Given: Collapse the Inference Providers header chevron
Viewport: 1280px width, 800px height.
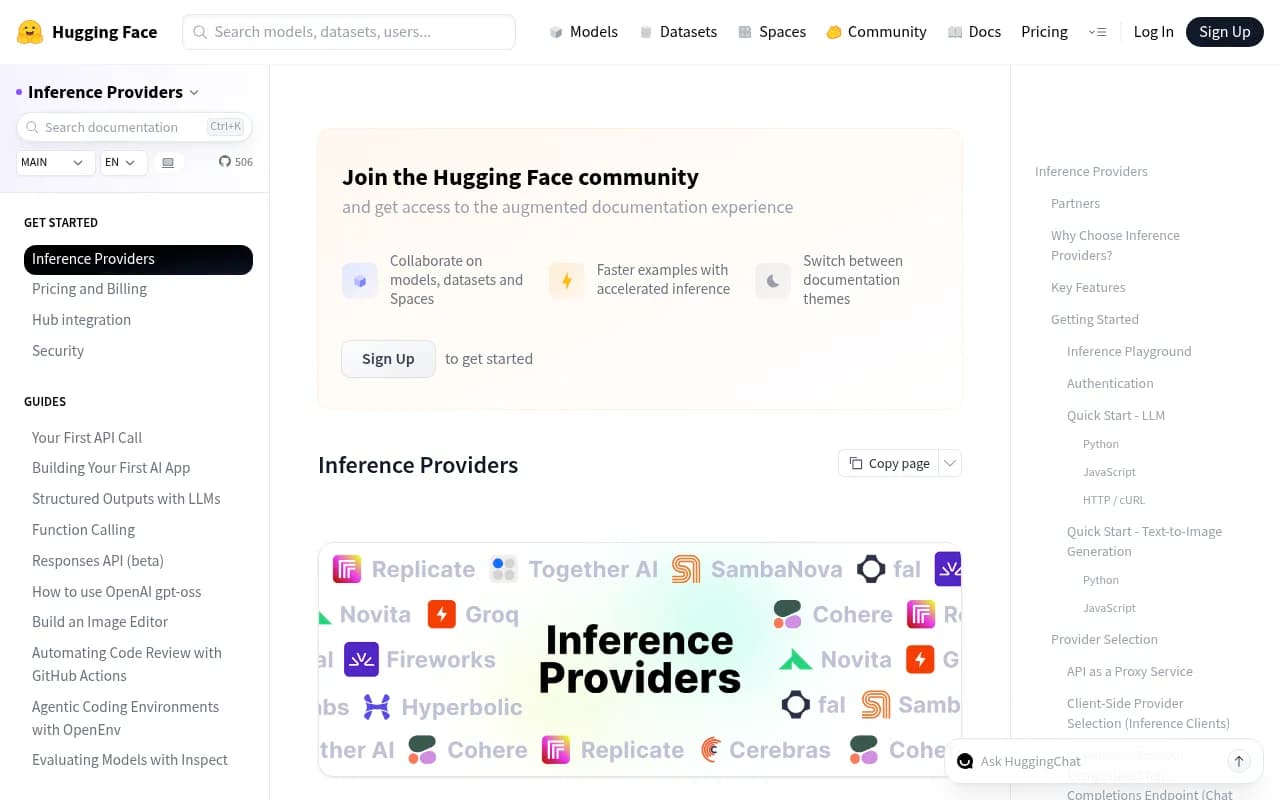Looking at the screenshot, I should tap(192, 92).
